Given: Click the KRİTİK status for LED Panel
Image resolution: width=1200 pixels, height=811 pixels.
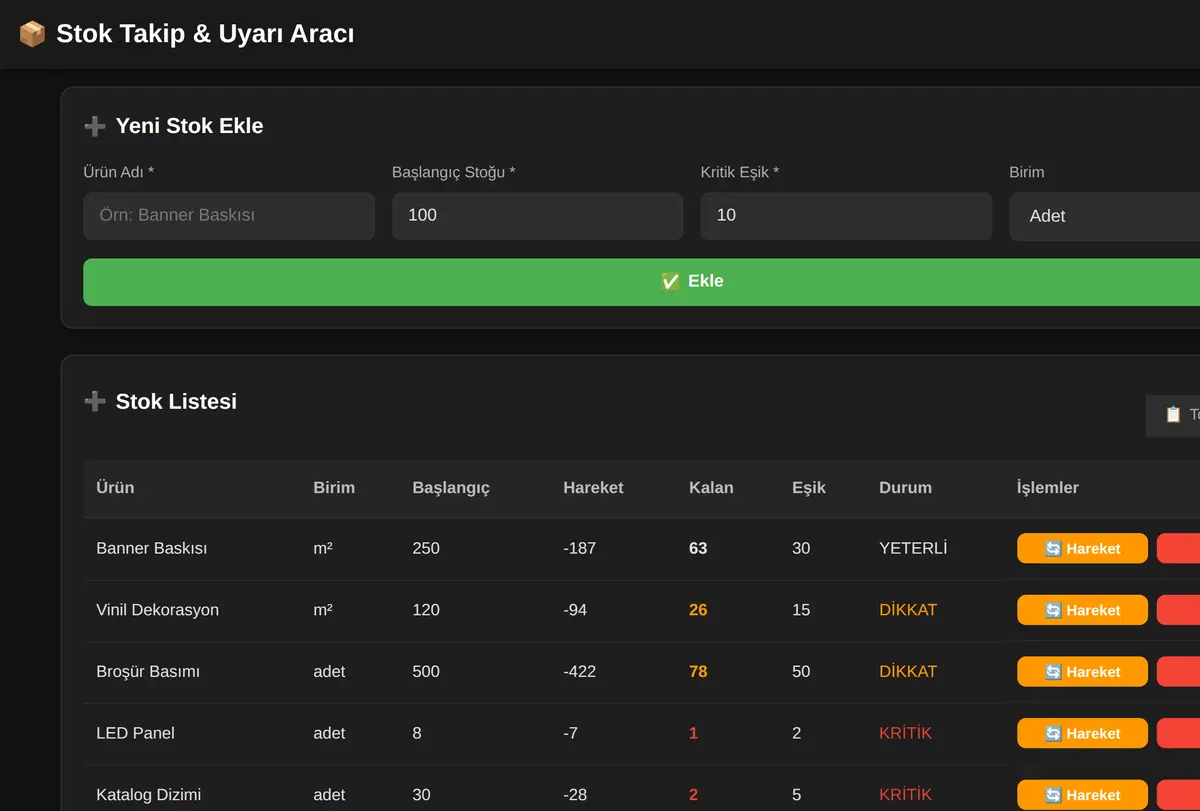Looking at the screenshot, I should click(x=905, y=733).
